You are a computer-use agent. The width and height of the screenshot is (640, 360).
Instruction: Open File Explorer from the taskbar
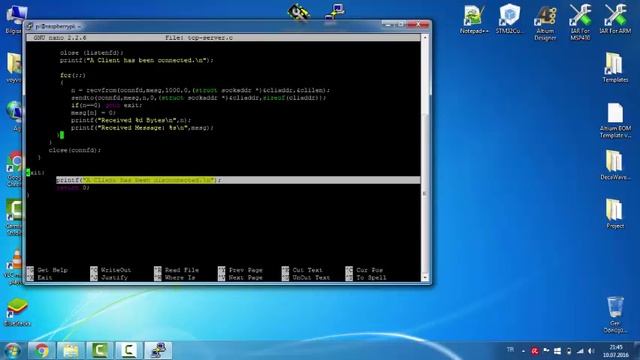tap(71, 350)
